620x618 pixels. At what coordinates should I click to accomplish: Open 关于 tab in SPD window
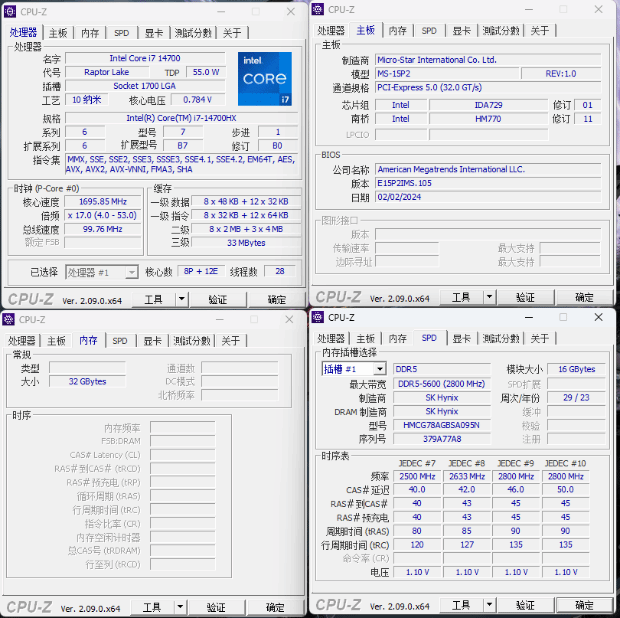pyautogui.click(x=540, y=338)
